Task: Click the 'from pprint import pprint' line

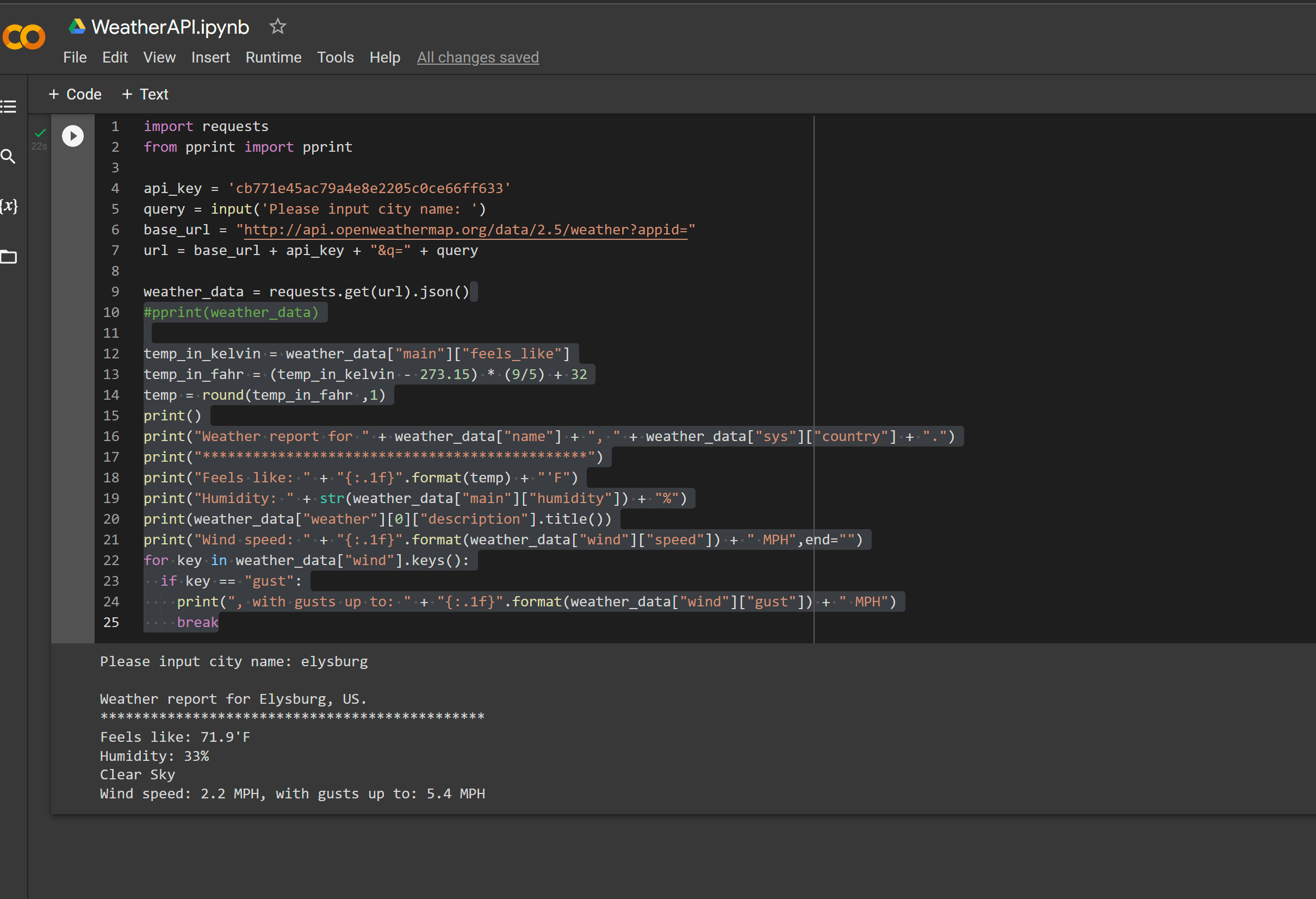Action: [x=248, y=147]
